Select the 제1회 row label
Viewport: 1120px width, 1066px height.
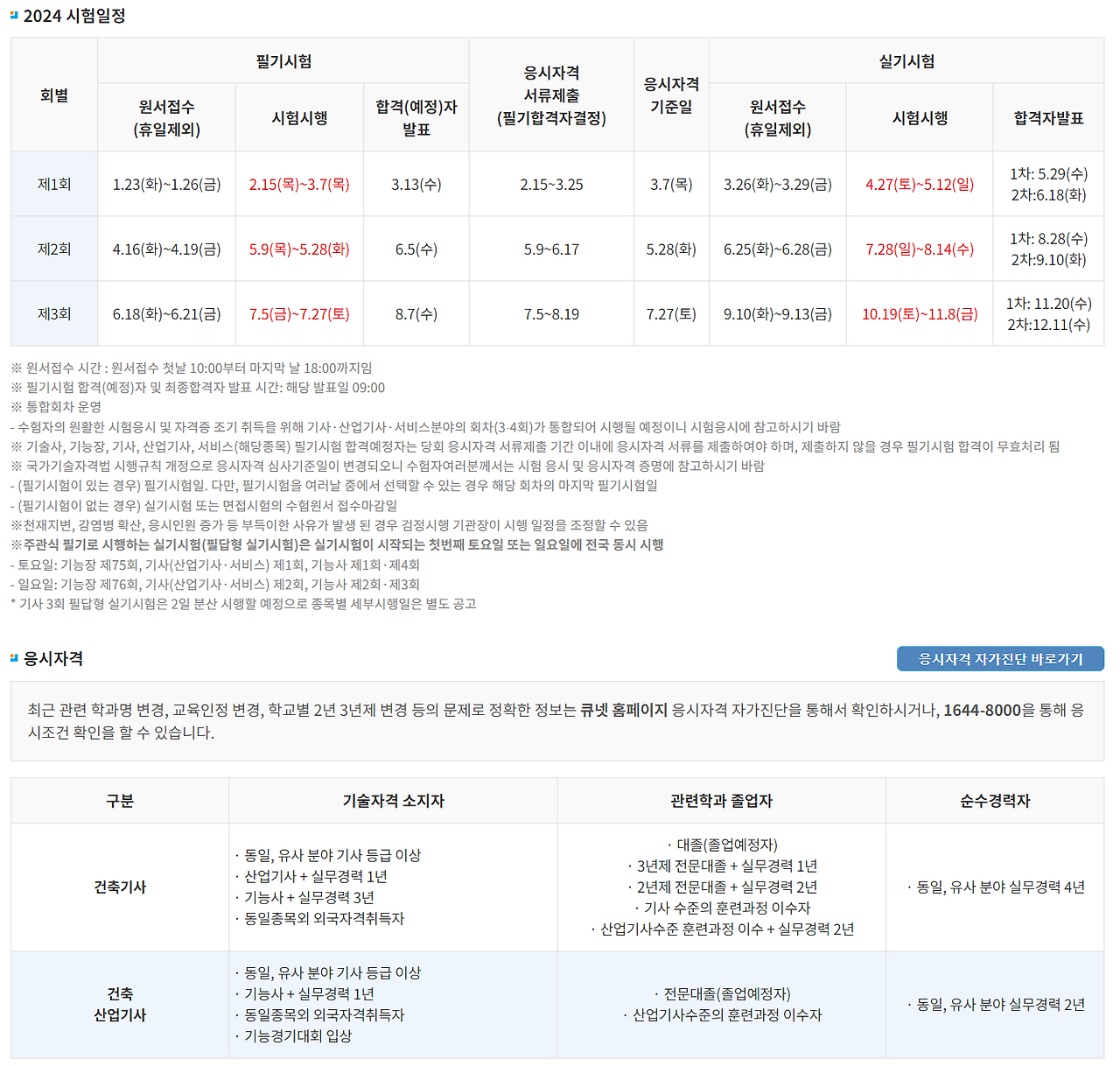(54, 184)
